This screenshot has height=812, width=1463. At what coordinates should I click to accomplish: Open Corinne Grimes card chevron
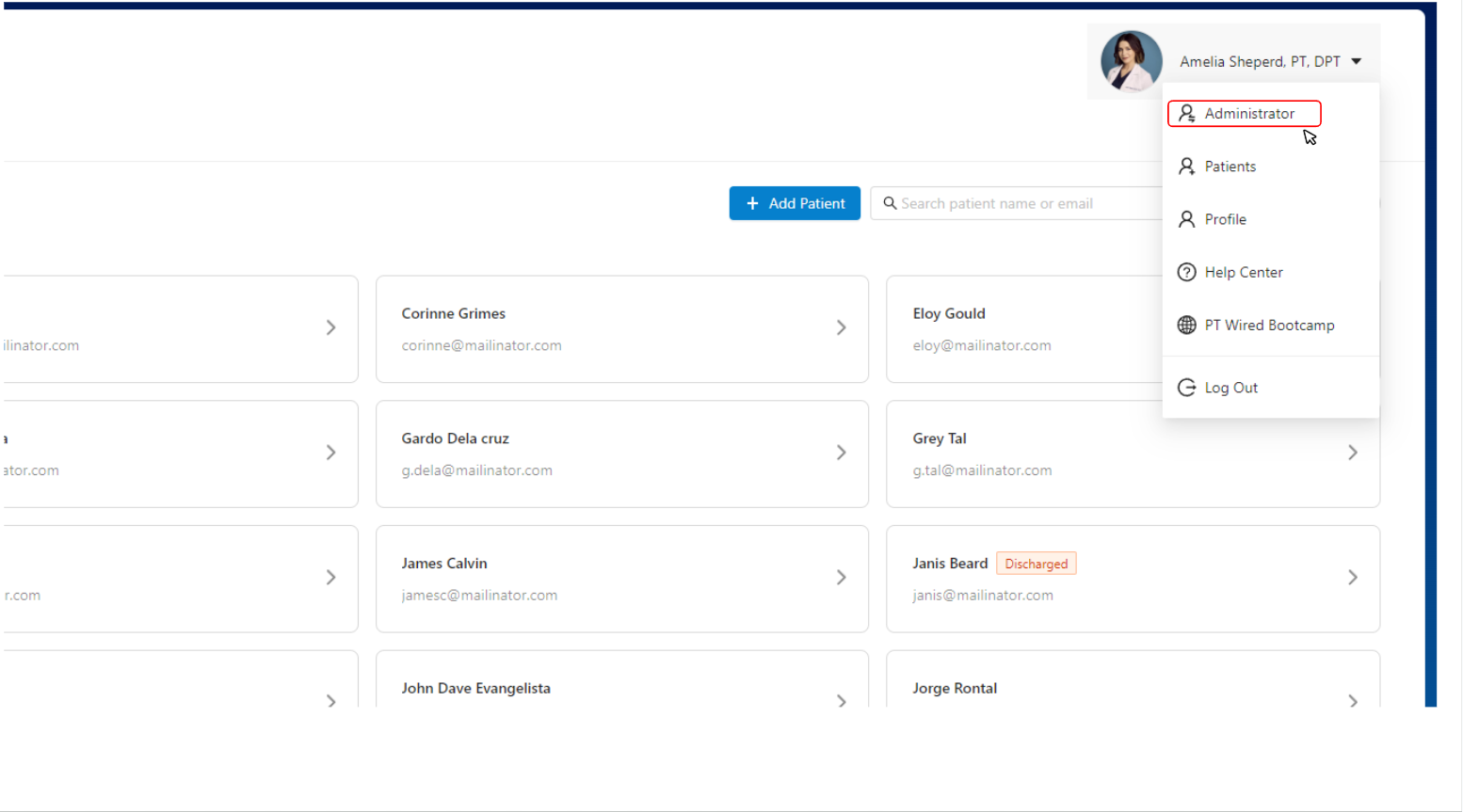click(x=841, y=327)
